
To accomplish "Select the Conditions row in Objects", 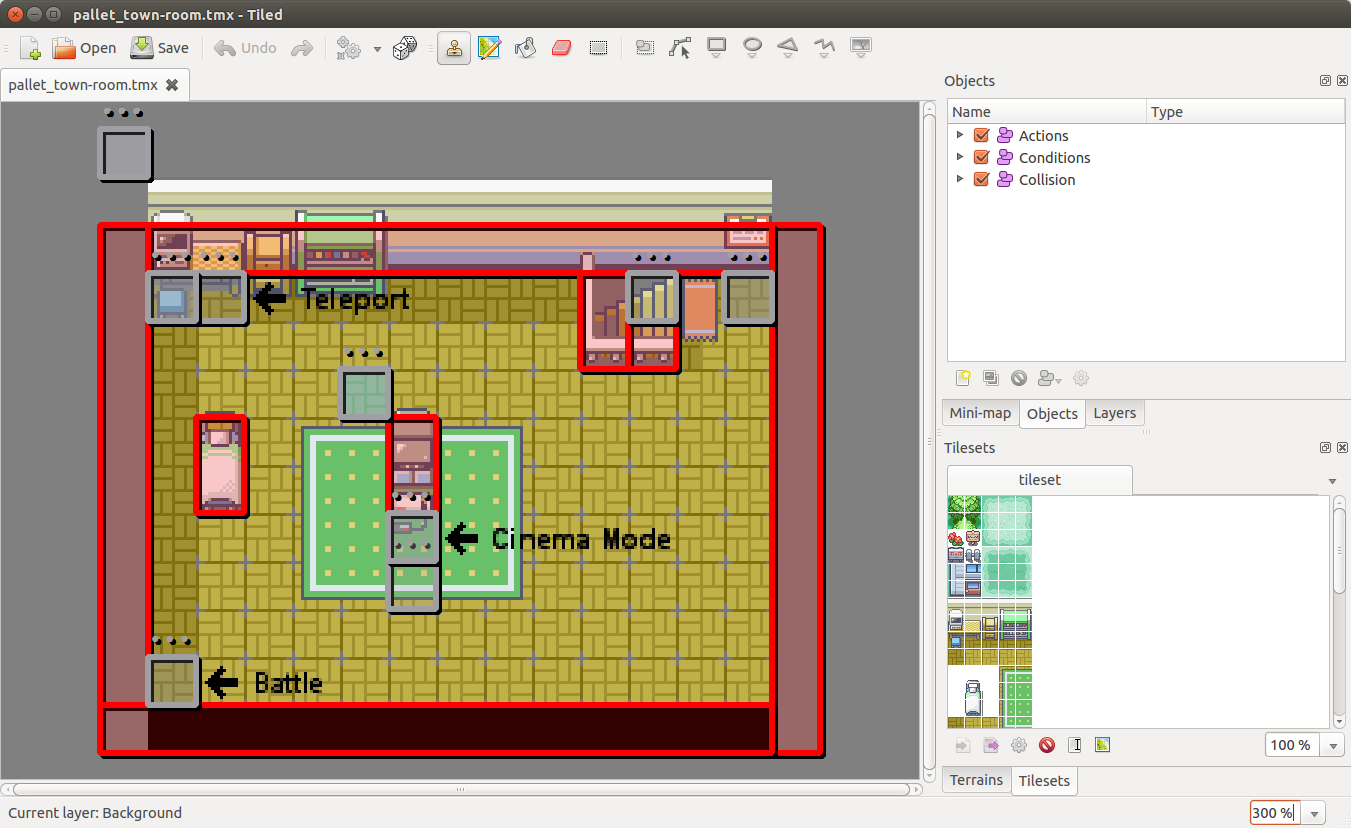I will coord(1146,157).
